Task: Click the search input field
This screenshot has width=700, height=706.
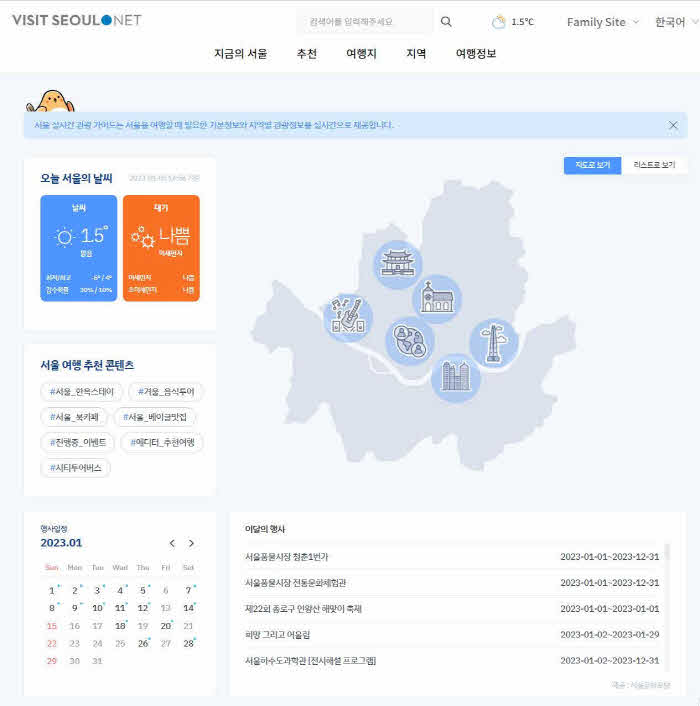Action: pos(365,22)
